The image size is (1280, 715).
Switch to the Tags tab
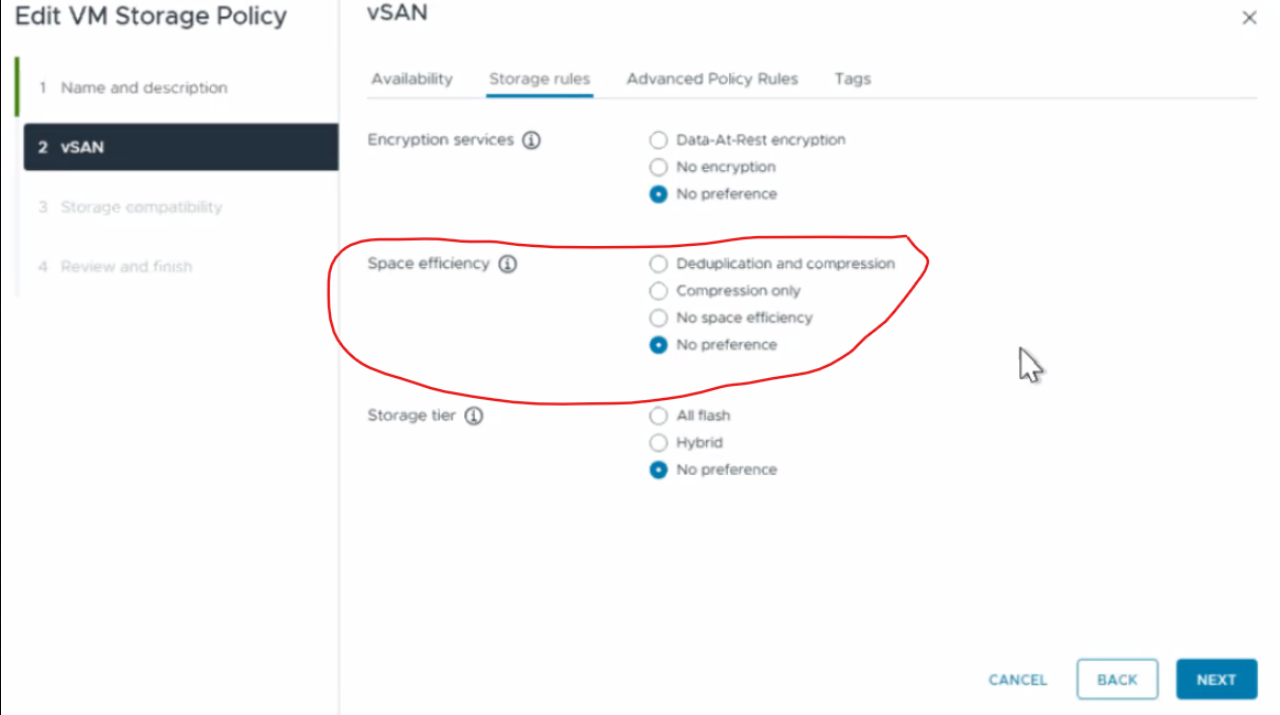click(852, 79)
